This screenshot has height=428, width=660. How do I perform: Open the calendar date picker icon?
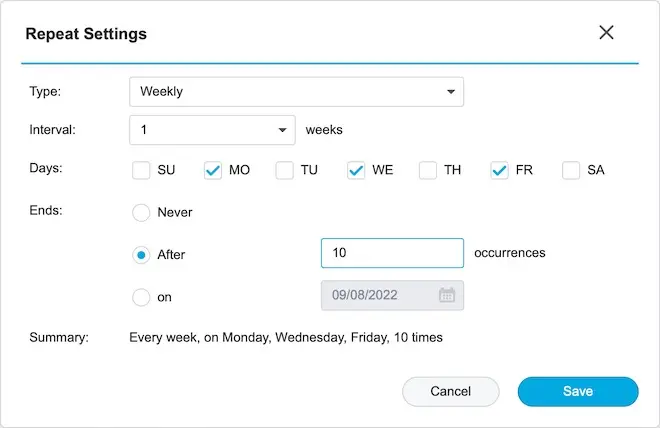[447, 295]
